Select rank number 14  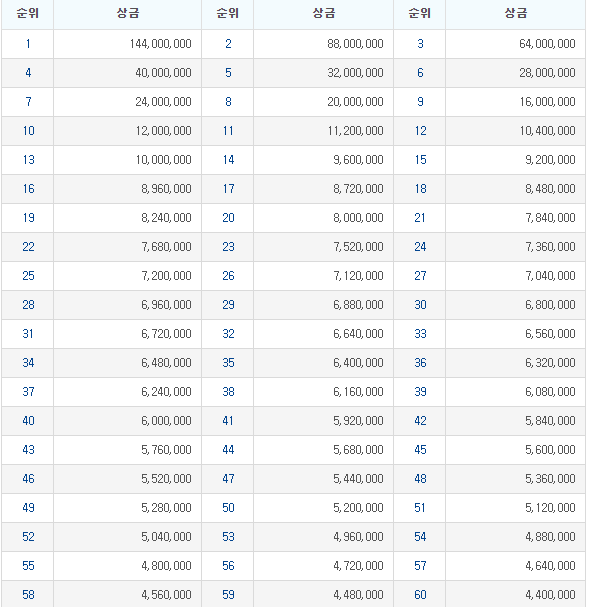pyautogui.click(x=228, y=160)
